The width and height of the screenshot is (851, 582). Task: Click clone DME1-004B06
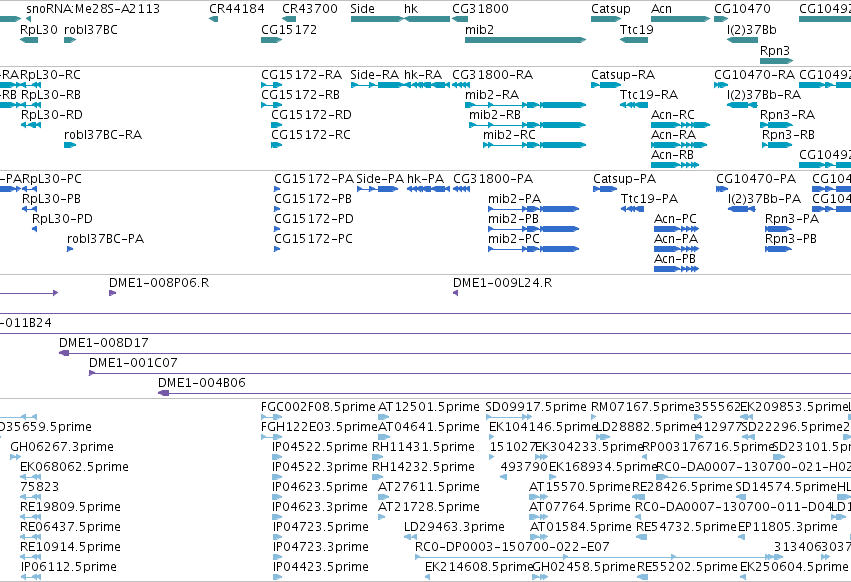pyautogui.click(x=202, y=383)
